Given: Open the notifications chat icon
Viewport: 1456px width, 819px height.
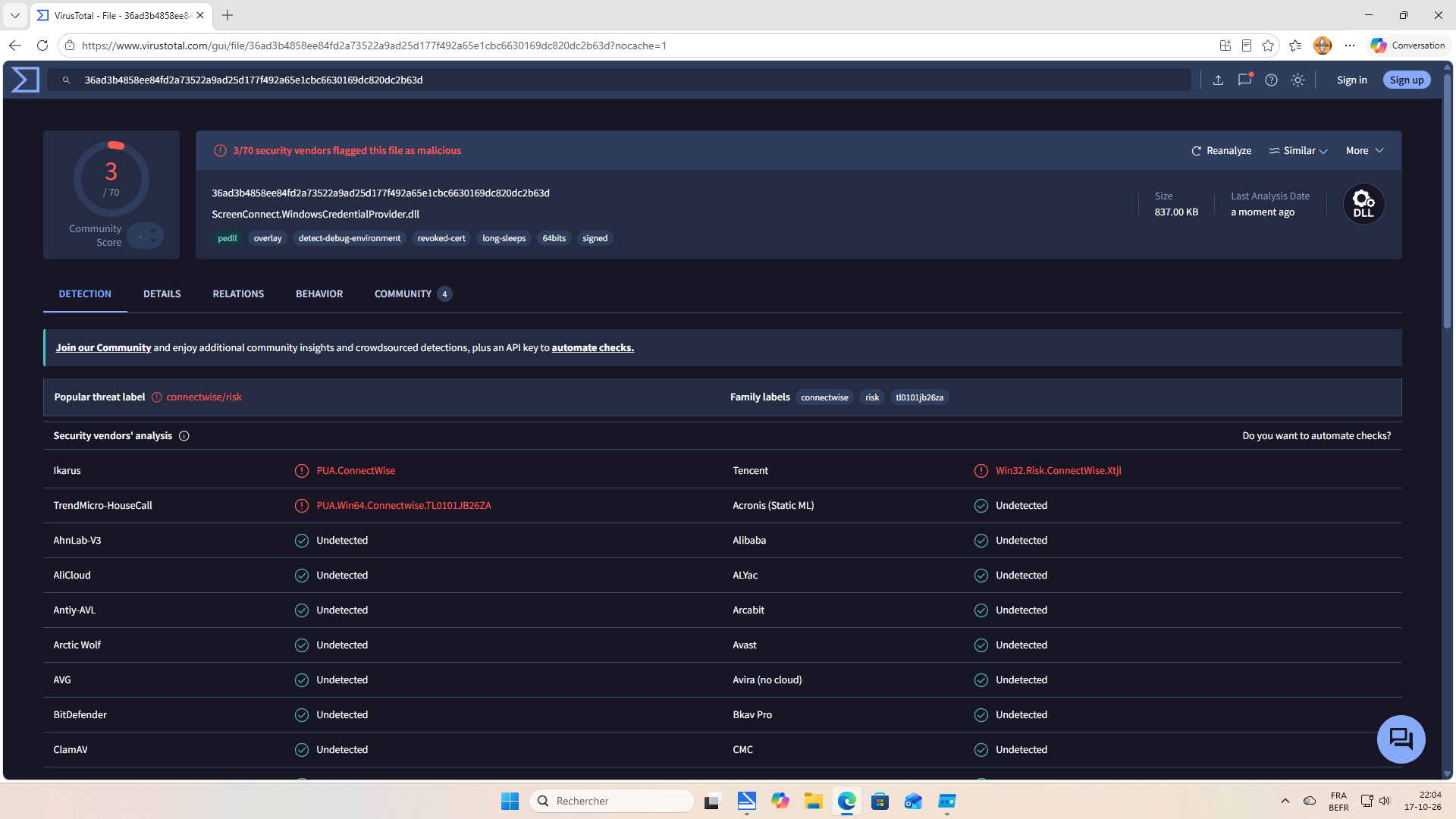Looking at the screenshot, I should coord(1244,80).
